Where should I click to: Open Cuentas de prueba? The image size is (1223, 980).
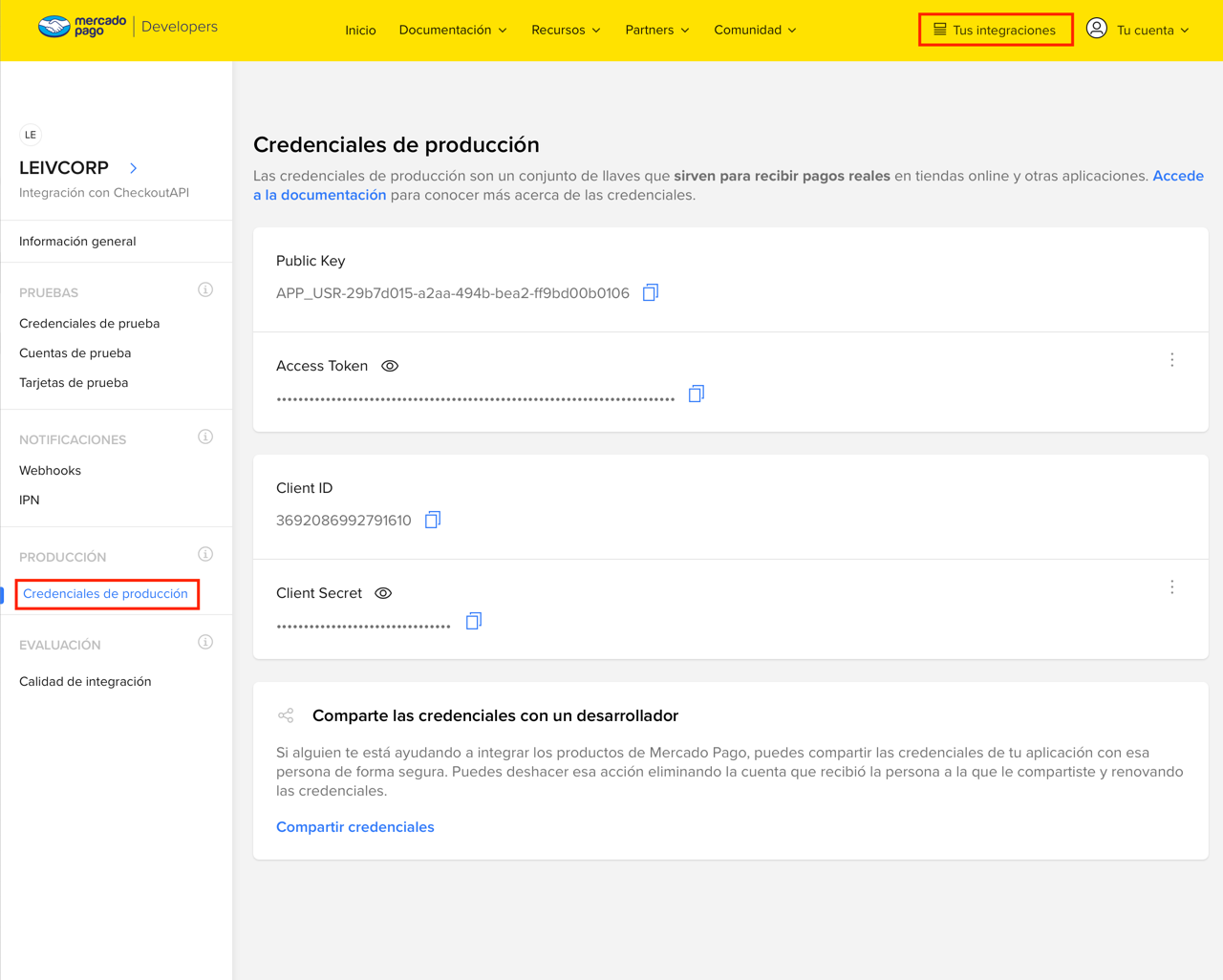point(75,352)
